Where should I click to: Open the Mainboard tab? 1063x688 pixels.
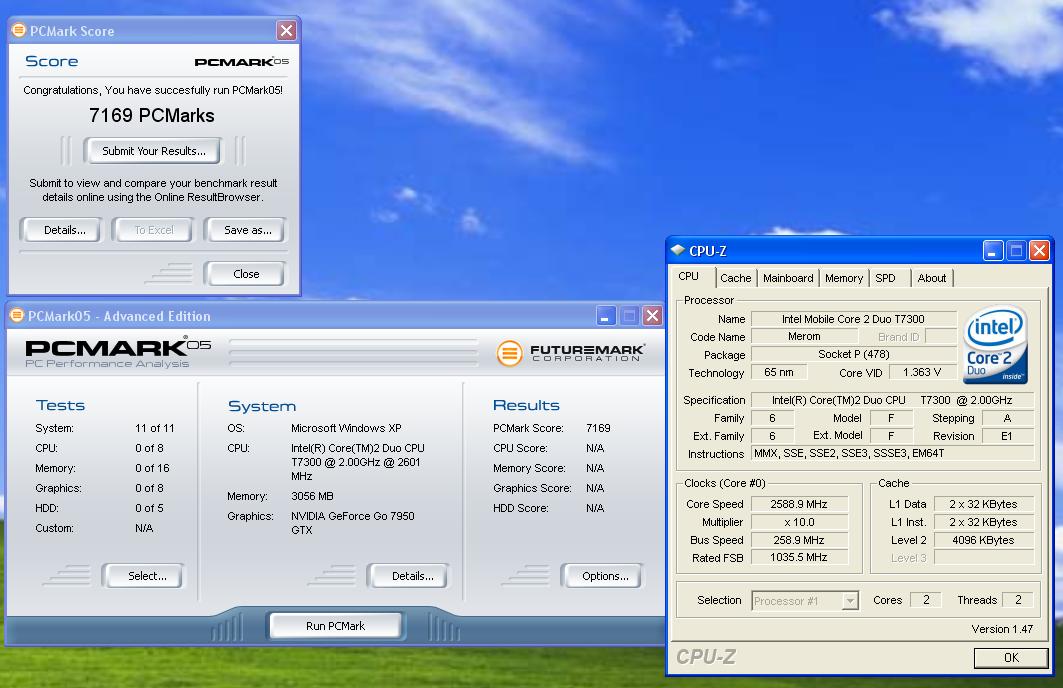click(788, 278)
